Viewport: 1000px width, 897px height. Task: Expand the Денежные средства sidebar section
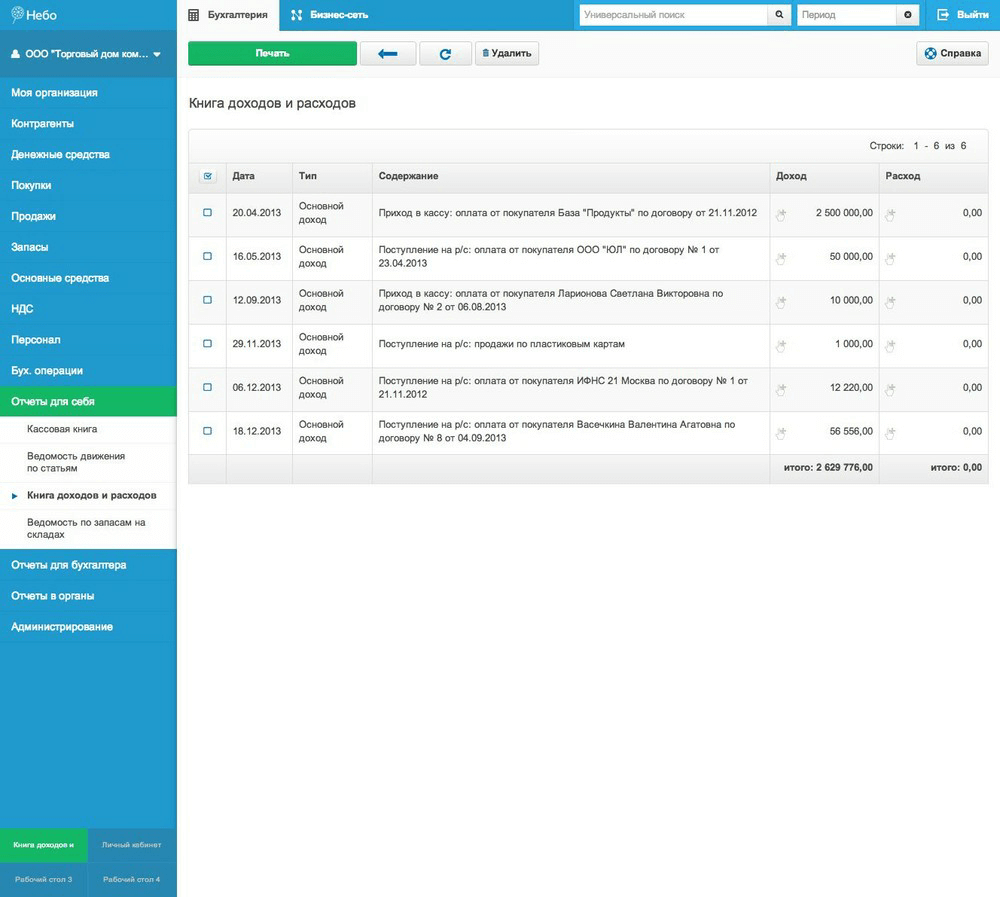pyautogui.click(x=61, y=155)
